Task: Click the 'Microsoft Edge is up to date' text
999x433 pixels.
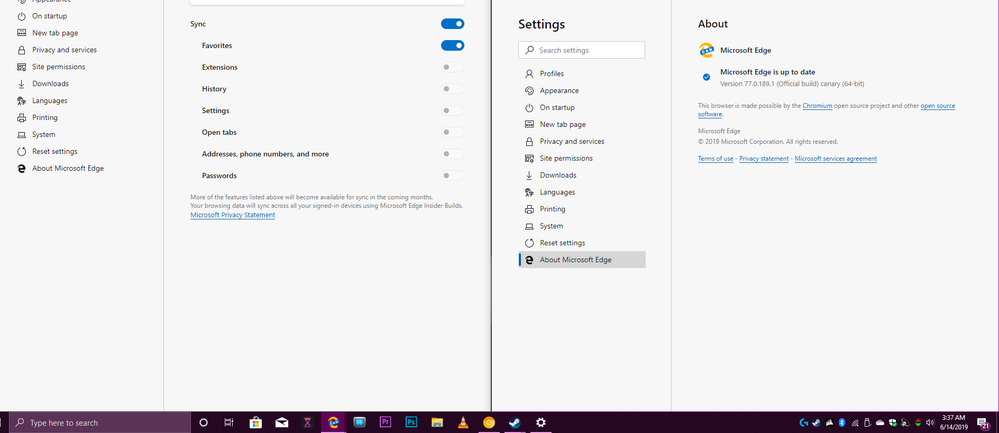Action: pos(768,72)
